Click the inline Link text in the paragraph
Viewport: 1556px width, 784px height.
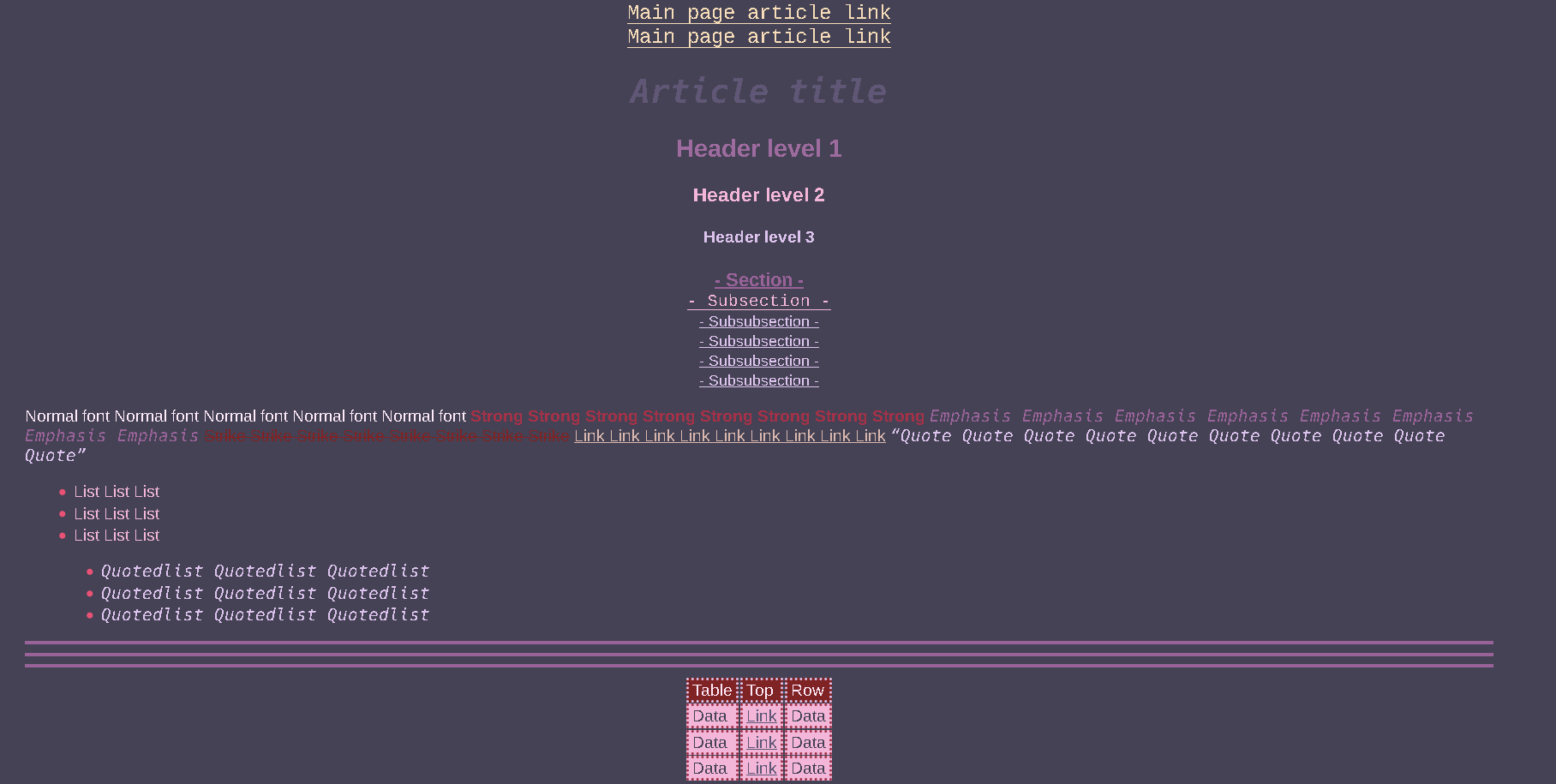coord(728,436)
